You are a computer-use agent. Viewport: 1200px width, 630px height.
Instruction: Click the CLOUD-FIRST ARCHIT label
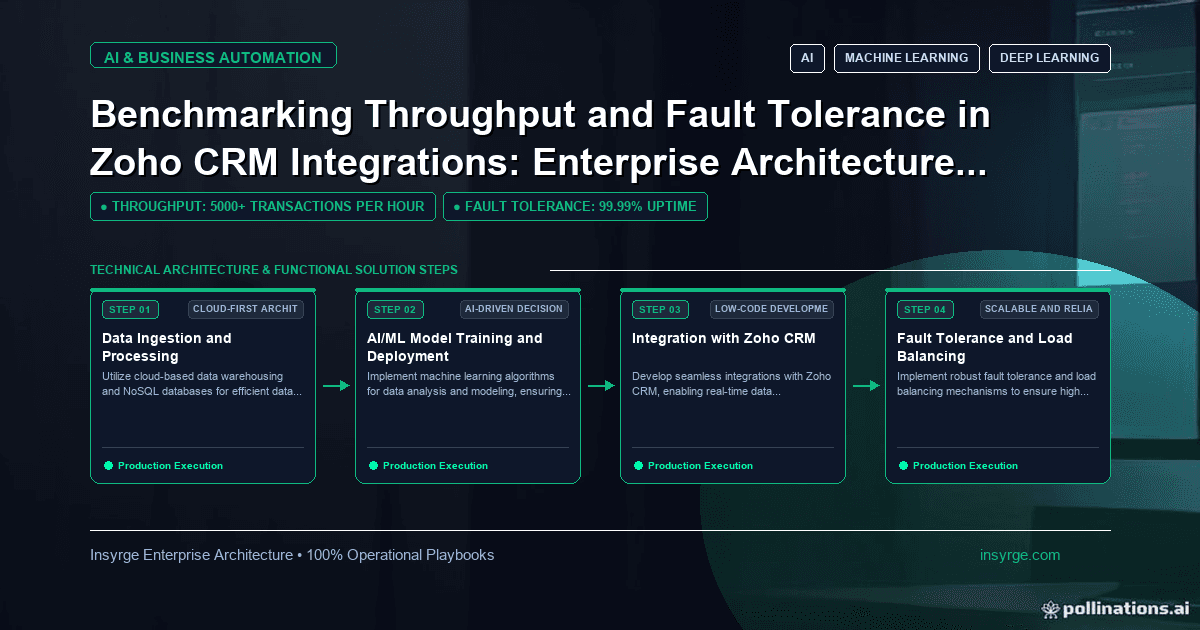pos(245,309)
